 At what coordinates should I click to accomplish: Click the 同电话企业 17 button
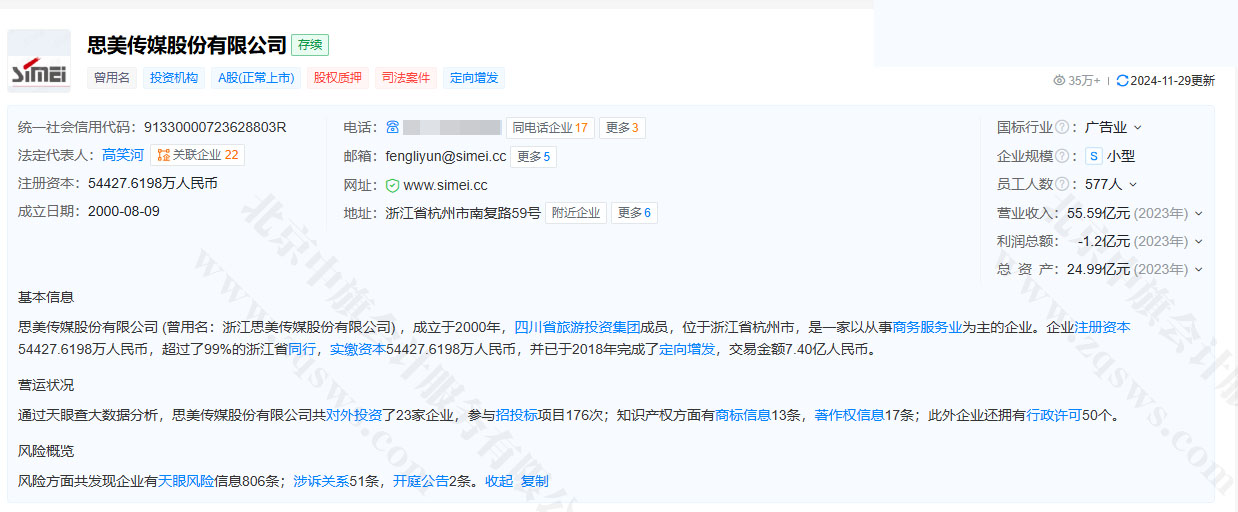pyautogui.click(x=549, y=128)
